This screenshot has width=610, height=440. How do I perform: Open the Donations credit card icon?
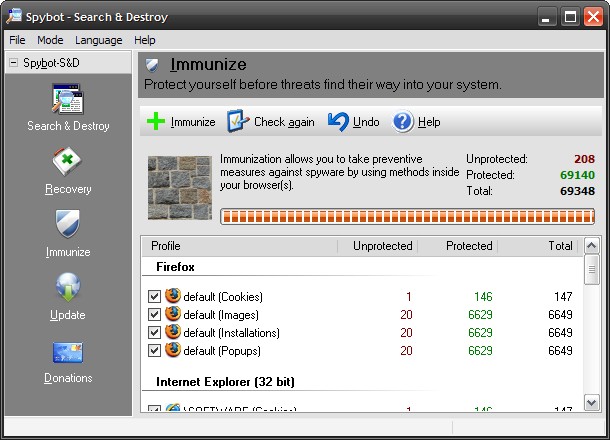point(68,352)
